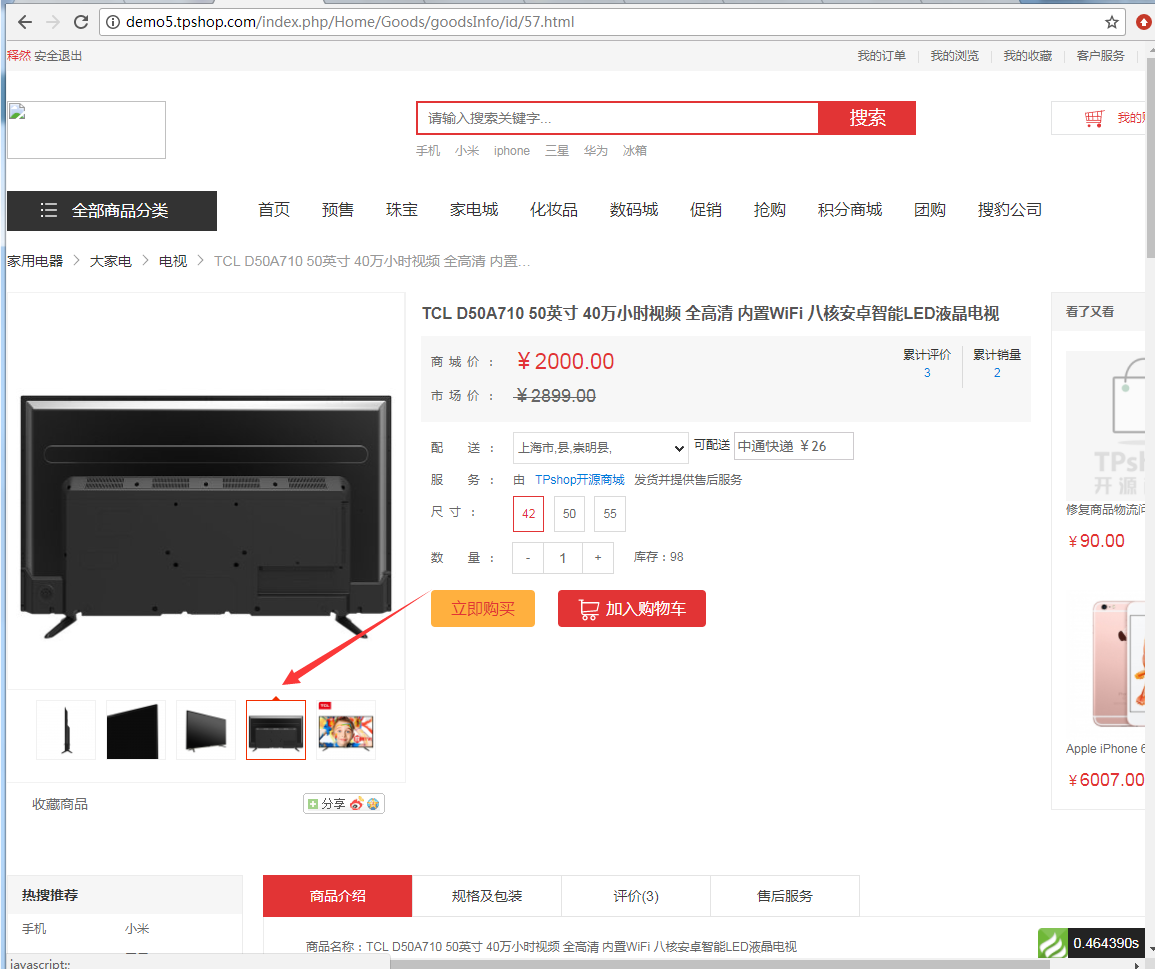1155x969 pixels.
Task: Click 安全退出 logout link
Action: click(58, 56)
